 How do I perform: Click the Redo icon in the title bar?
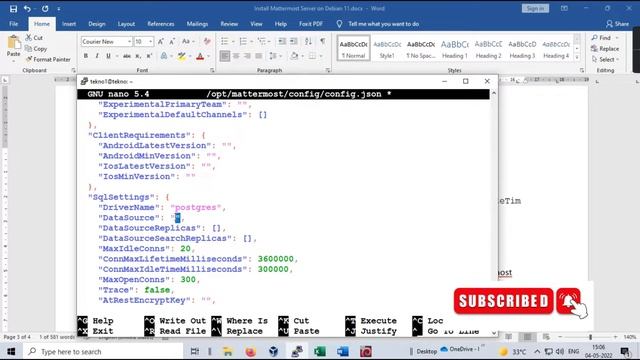pyautogui.click(x=45, y=9)
